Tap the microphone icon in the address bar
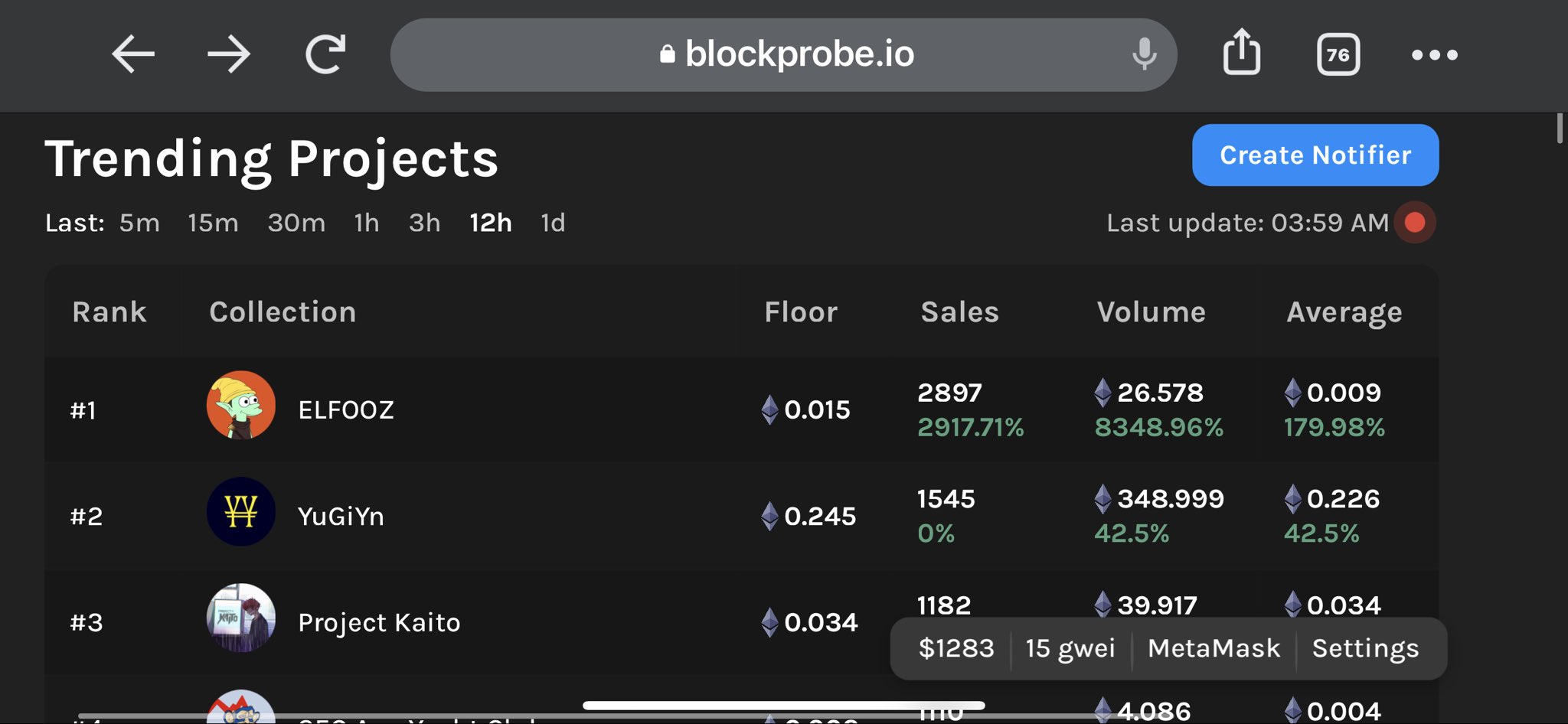 1145,54
